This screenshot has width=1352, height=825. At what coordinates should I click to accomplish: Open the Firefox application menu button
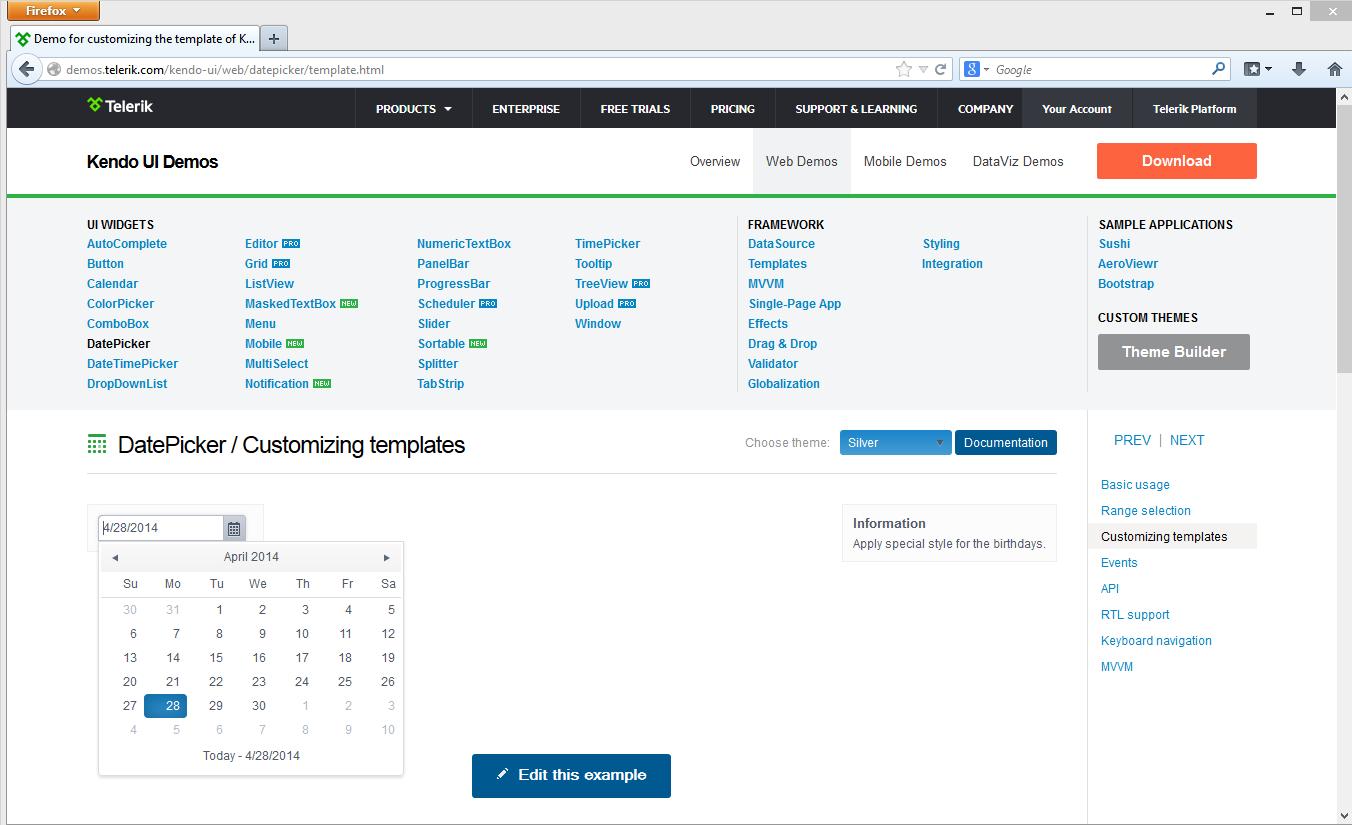(x=53, y=11)
